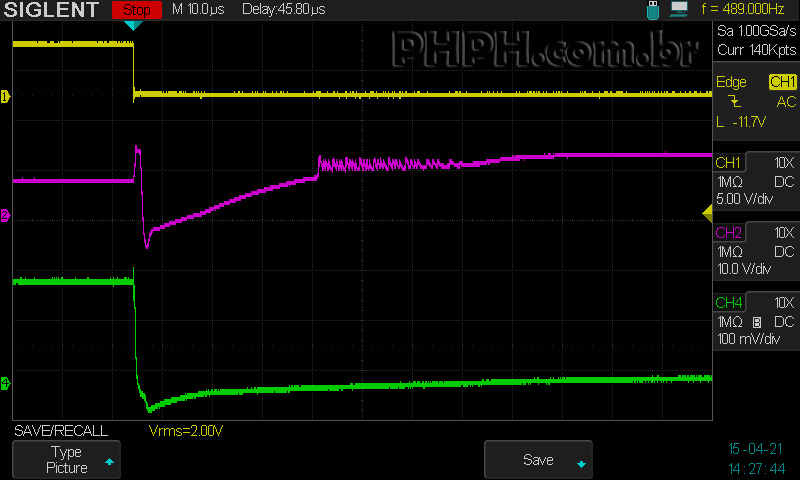Click the f = 489.000Hz frequency readout
The image size is (800, 480).
743,9
